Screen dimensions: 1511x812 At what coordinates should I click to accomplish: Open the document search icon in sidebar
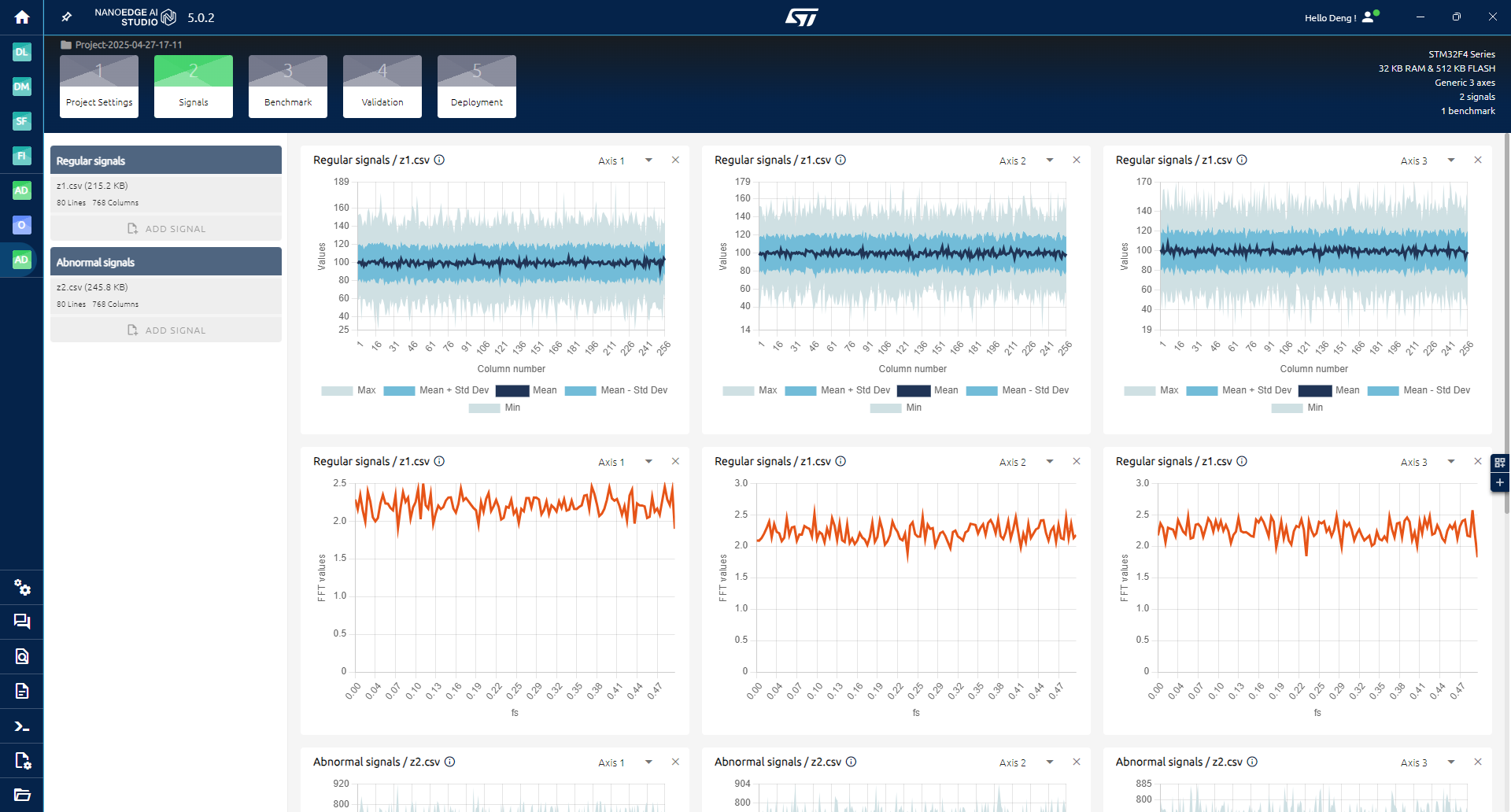click(22, 656)
